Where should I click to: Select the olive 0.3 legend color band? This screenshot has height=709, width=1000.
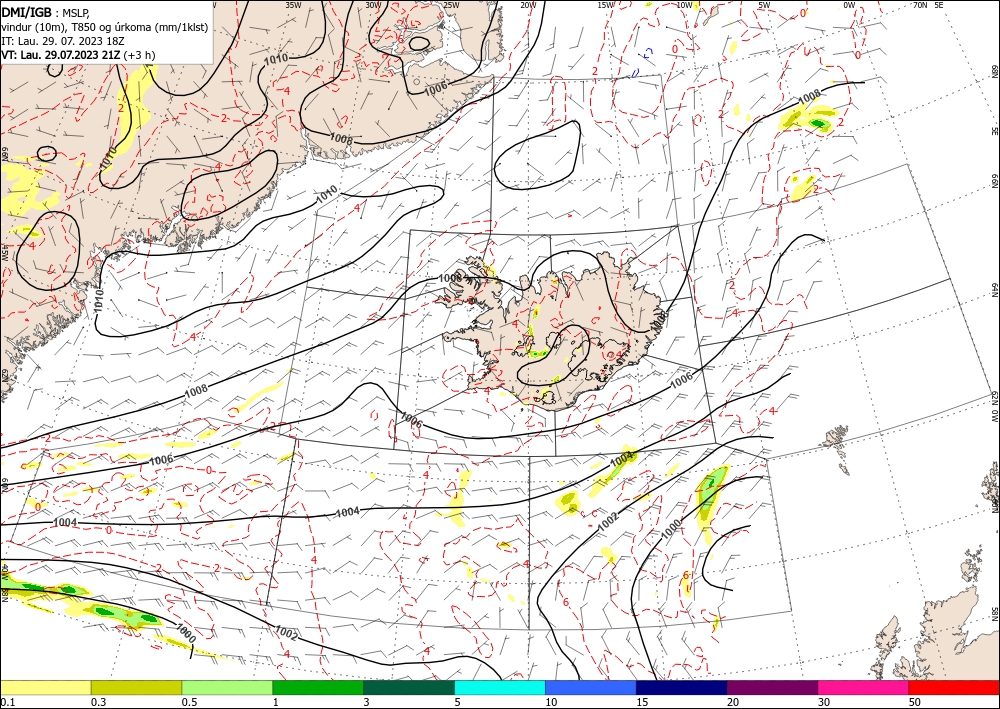pos(136,687)
